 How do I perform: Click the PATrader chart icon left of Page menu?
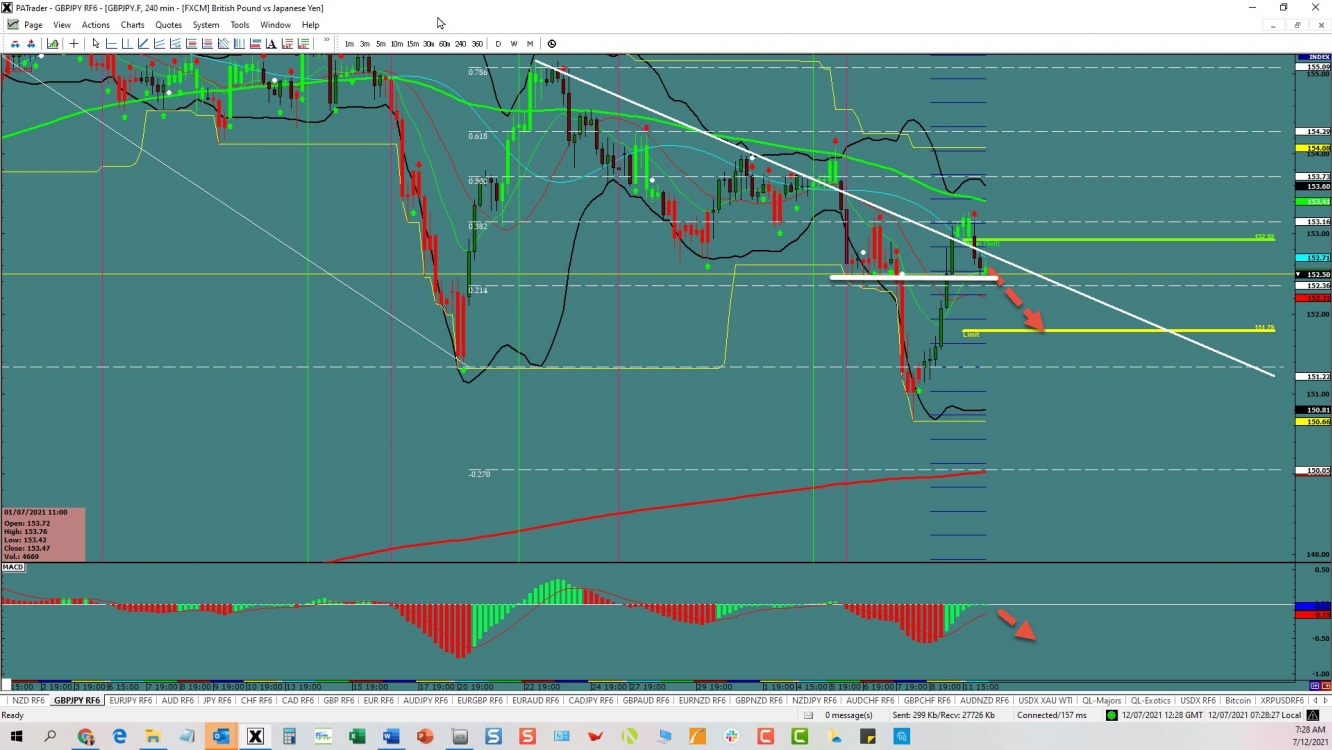point(12,25)
